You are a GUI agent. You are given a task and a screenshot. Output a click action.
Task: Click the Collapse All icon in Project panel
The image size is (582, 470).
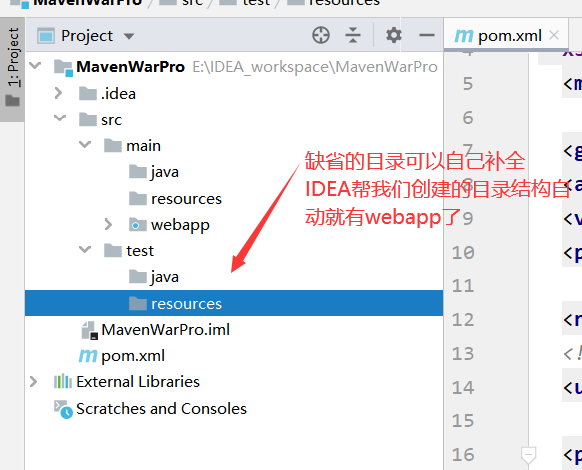(353, 36)
